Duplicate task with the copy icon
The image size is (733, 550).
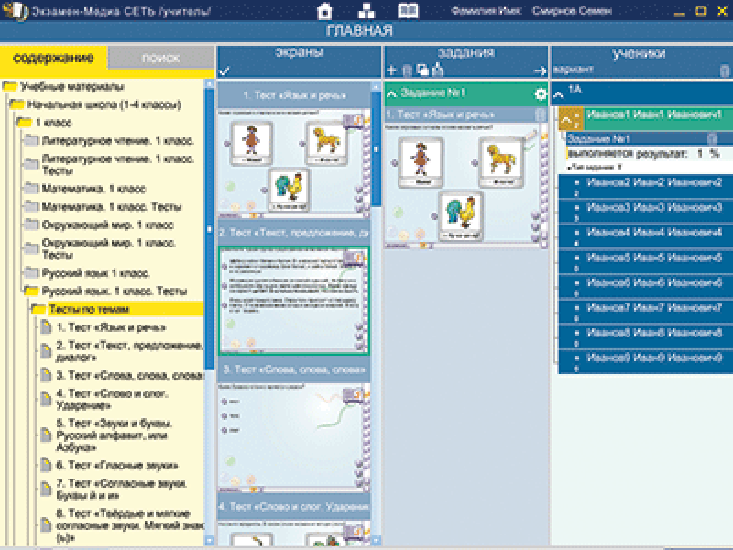[423, 70]
